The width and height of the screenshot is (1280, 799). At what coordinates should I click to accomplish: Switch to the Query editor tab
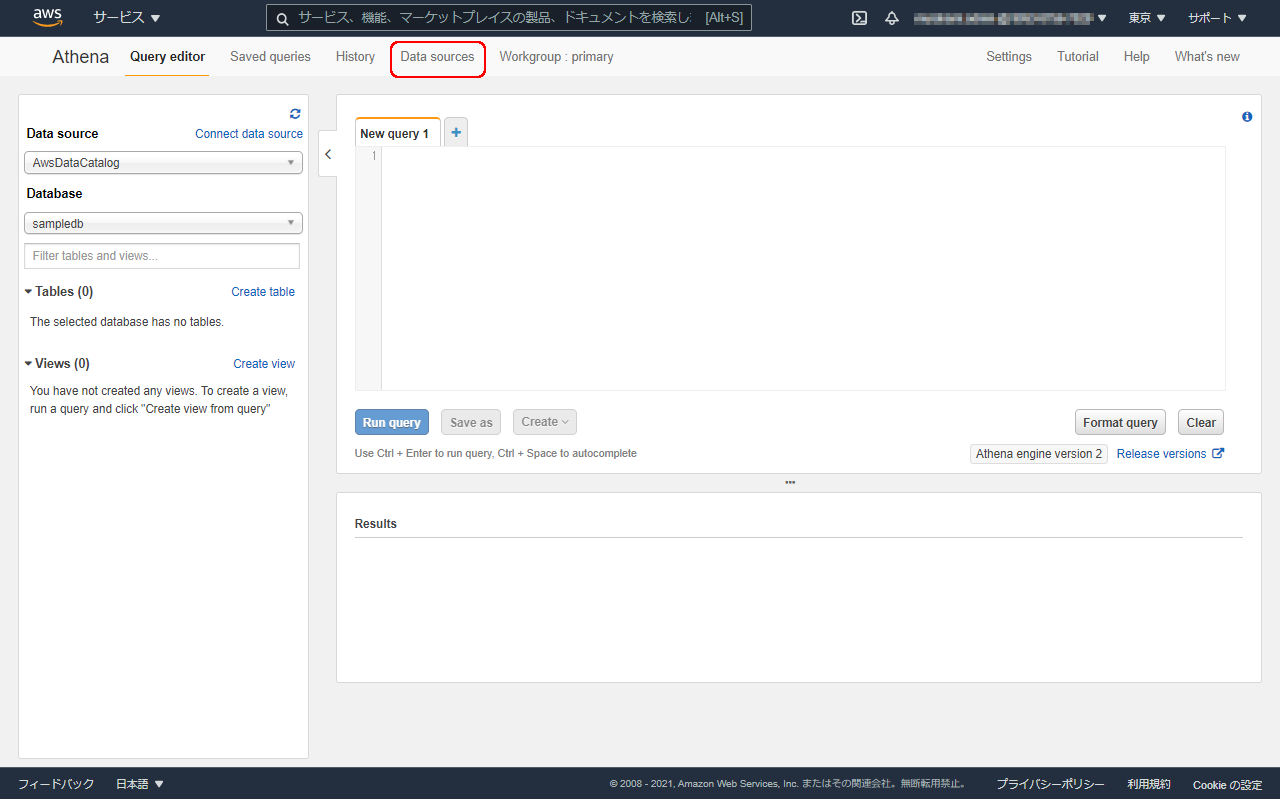click(x=168, y=57)
